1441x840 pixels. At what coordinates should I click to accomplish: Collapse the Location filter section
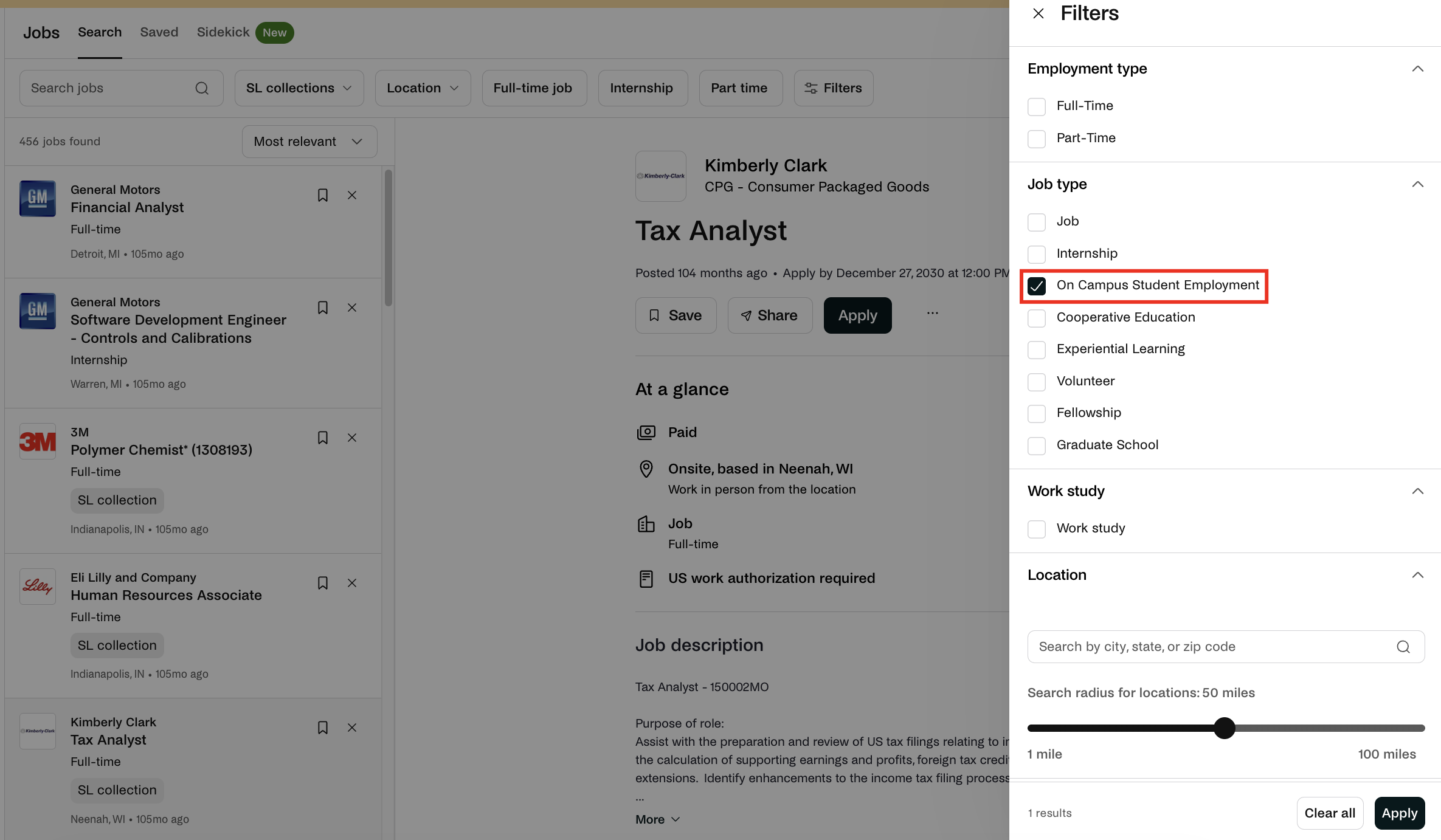(1417, 575)
